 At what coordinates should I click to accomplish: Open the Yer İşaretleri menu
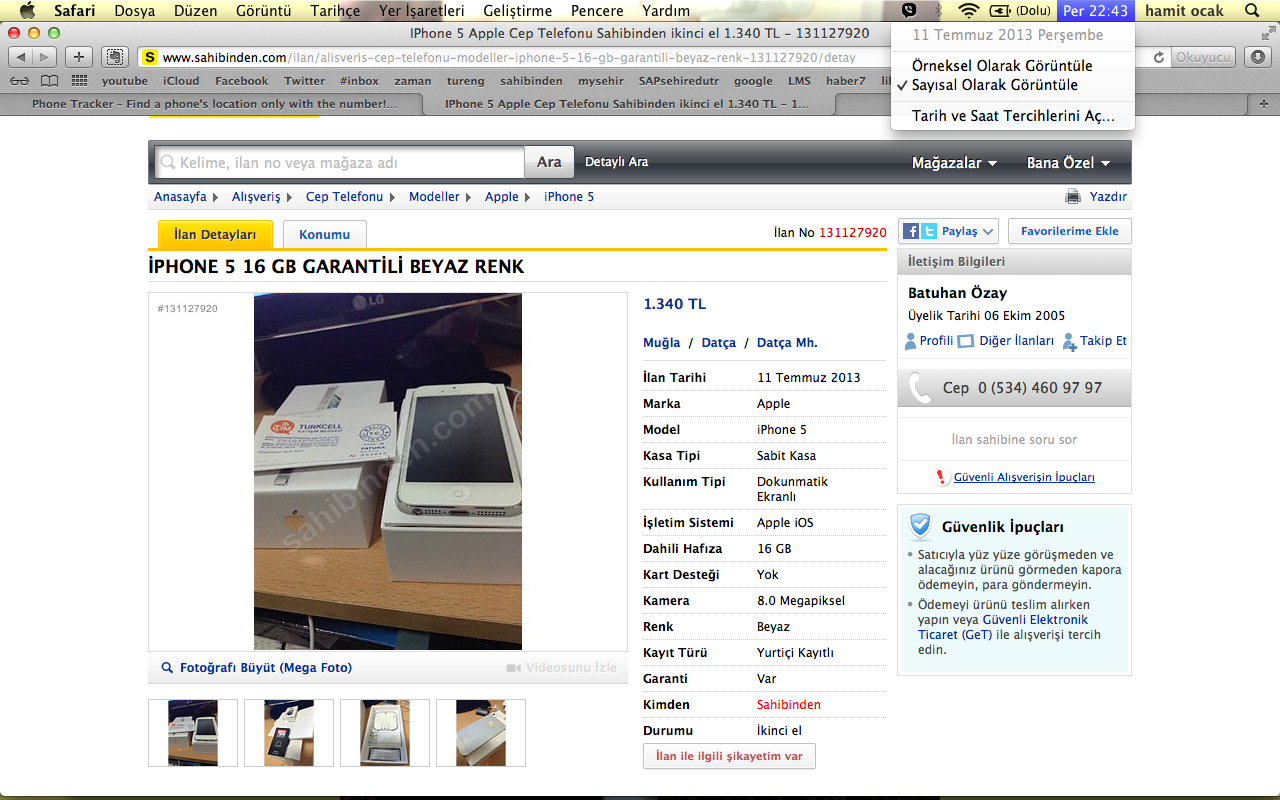coord(422,11)
